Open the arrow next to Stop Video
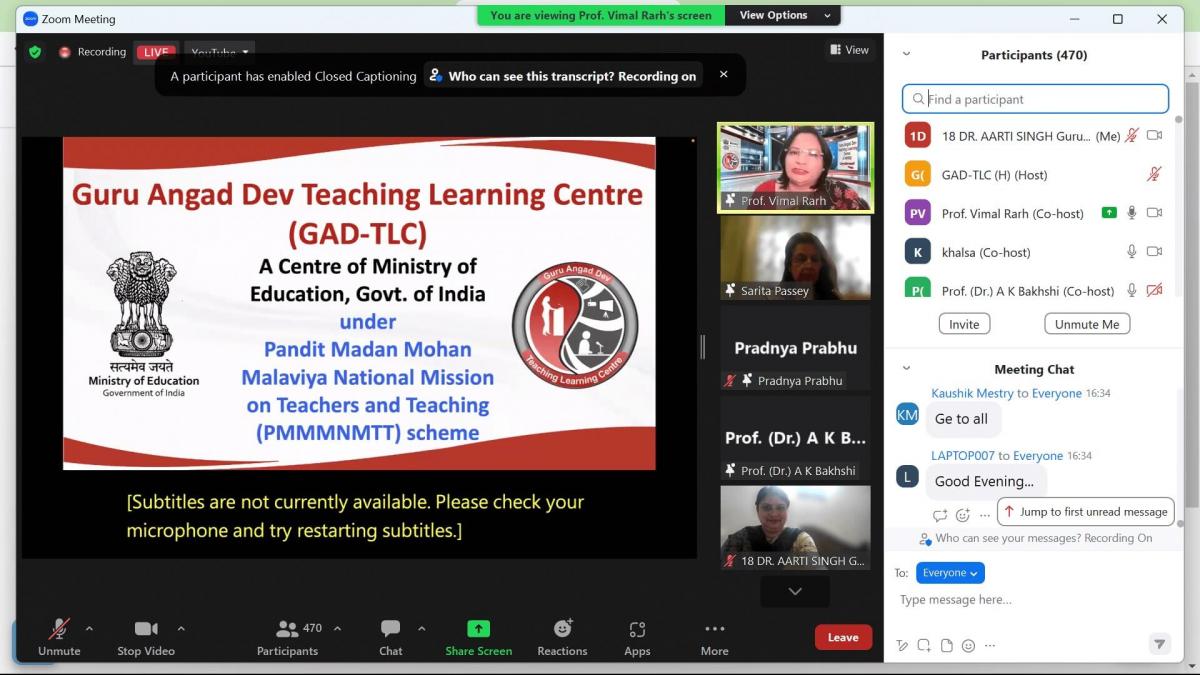This screenshot has width=1200, height=675. click(181, 629)
